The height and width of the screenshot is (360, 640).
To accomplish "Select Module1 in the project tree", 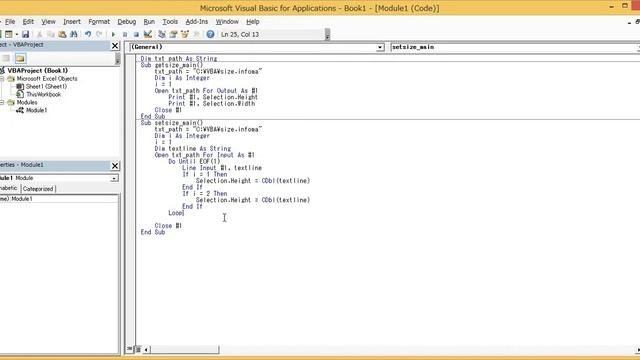I will [x=36, y=110].
